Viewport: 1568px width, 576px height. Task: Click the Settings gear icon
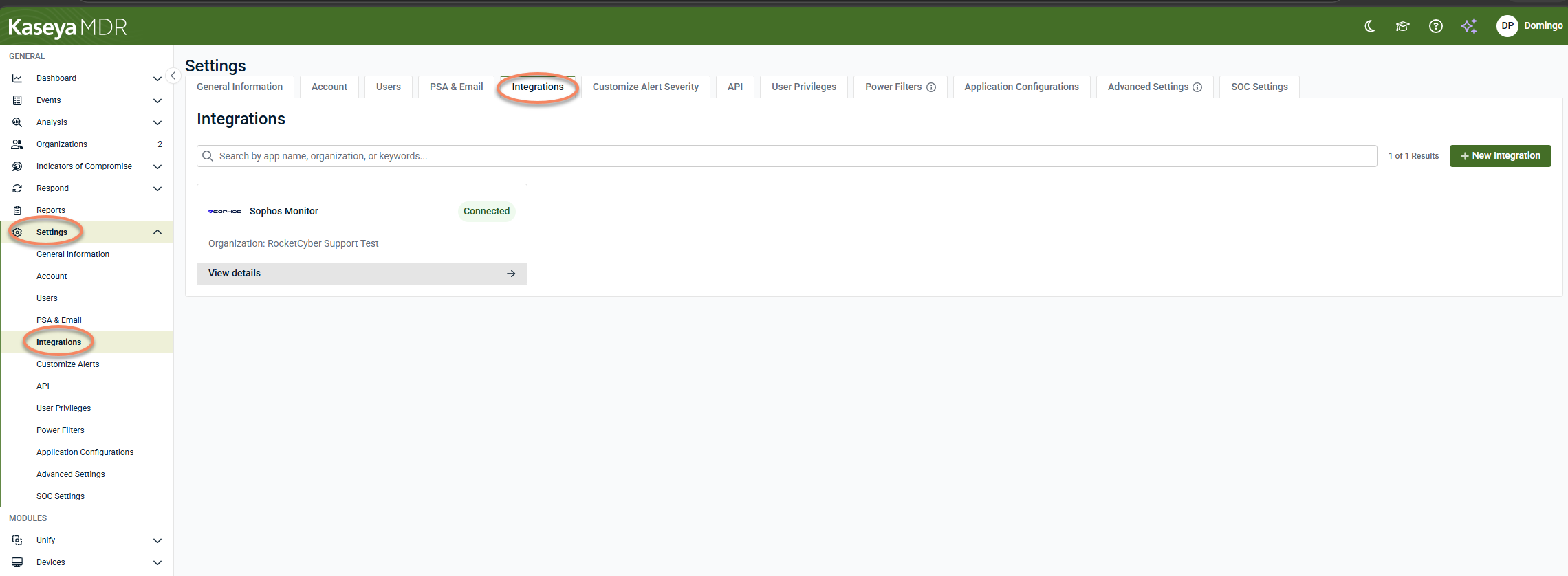point(17,232)
